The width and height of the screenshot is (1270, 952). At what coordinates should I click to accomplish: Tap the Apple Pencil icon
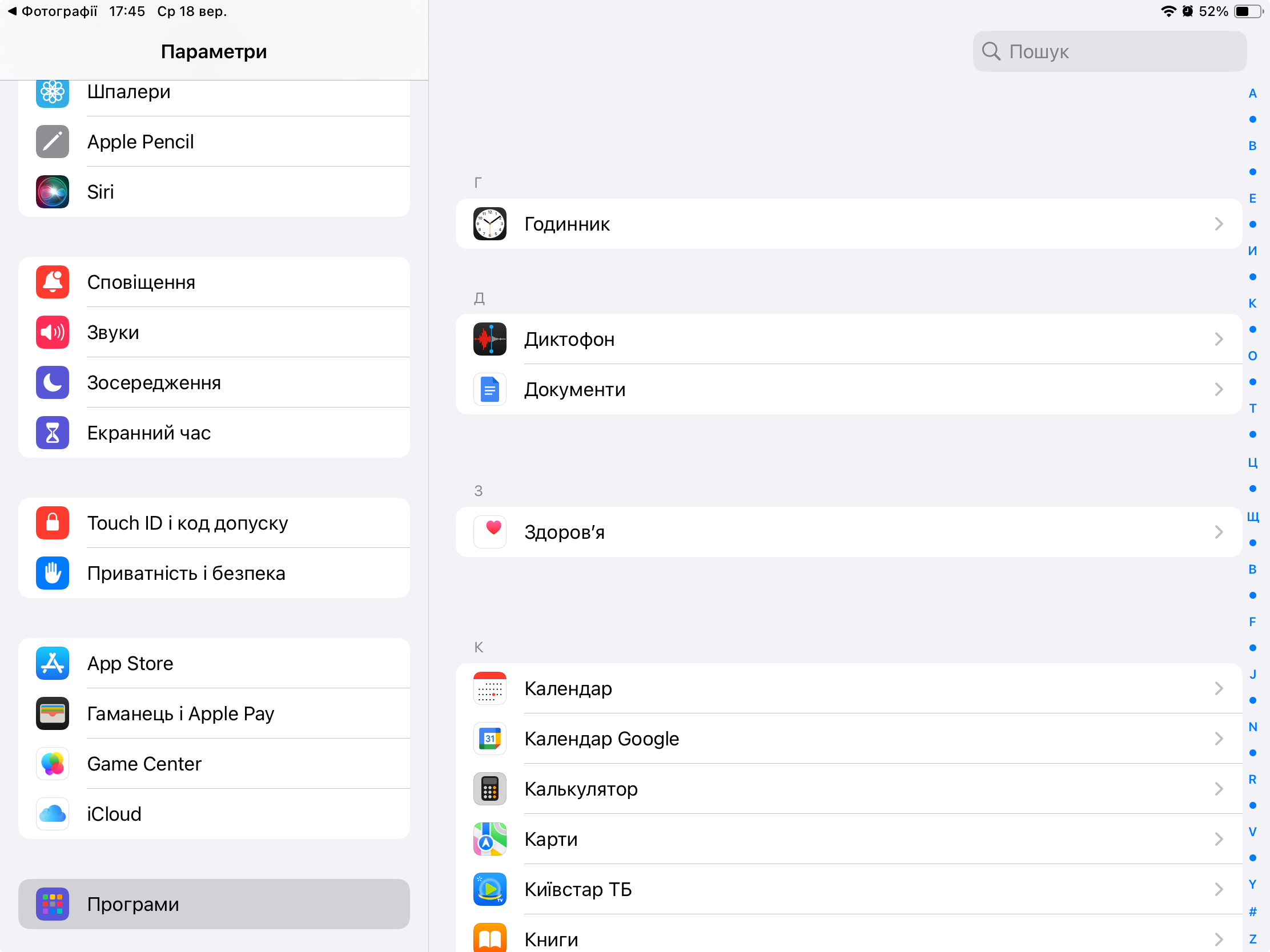pos(52,142)
